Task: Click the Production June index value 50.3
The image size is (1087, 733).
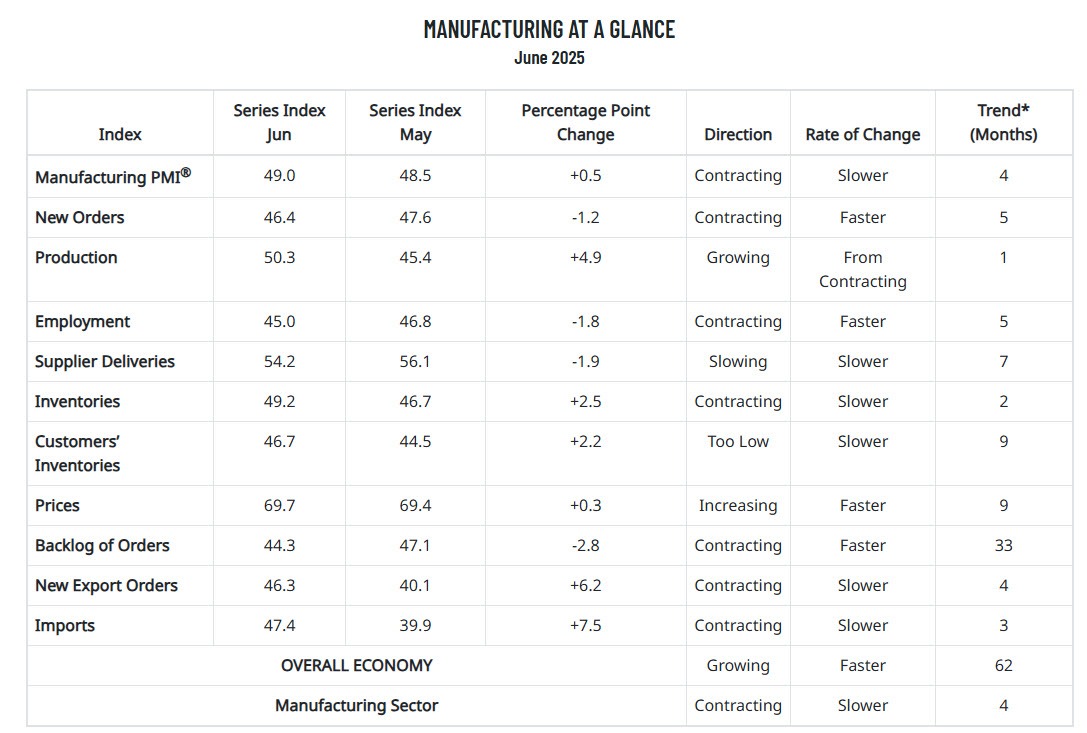Action: click(x=279, y=257)
